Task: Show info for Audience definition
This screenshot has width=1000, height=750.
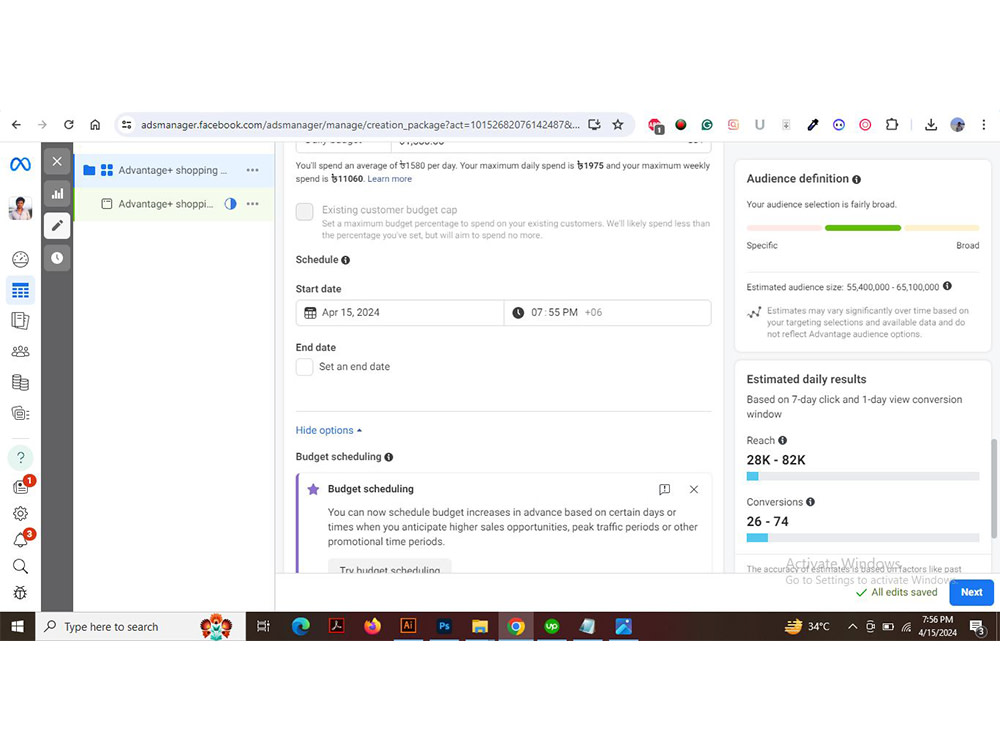Action: tap(857, 180)
